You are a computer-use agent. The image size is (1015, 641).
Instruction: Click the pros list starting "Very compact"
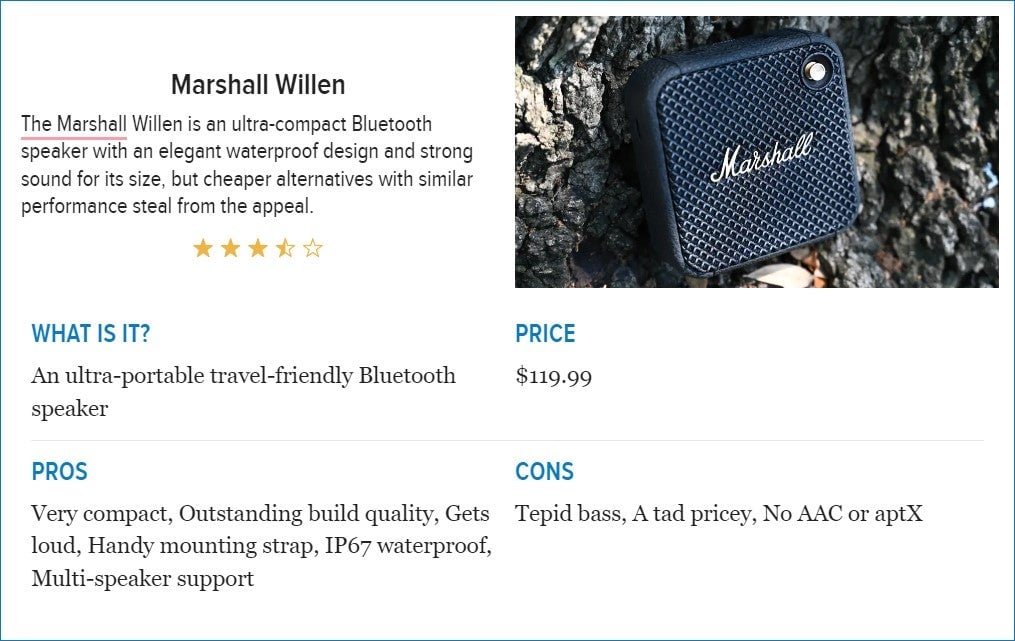pos(260,546)
